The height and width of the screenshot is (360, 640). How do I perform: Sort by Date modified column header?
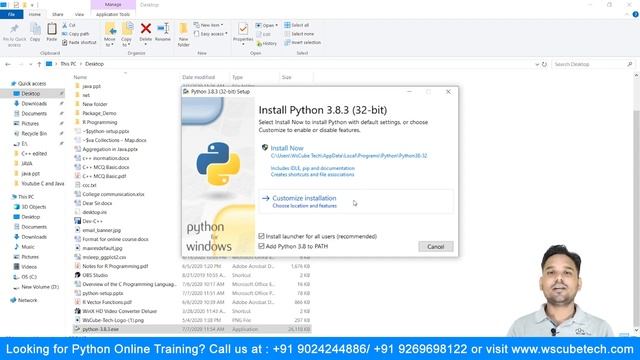click(x=198, y=77)
